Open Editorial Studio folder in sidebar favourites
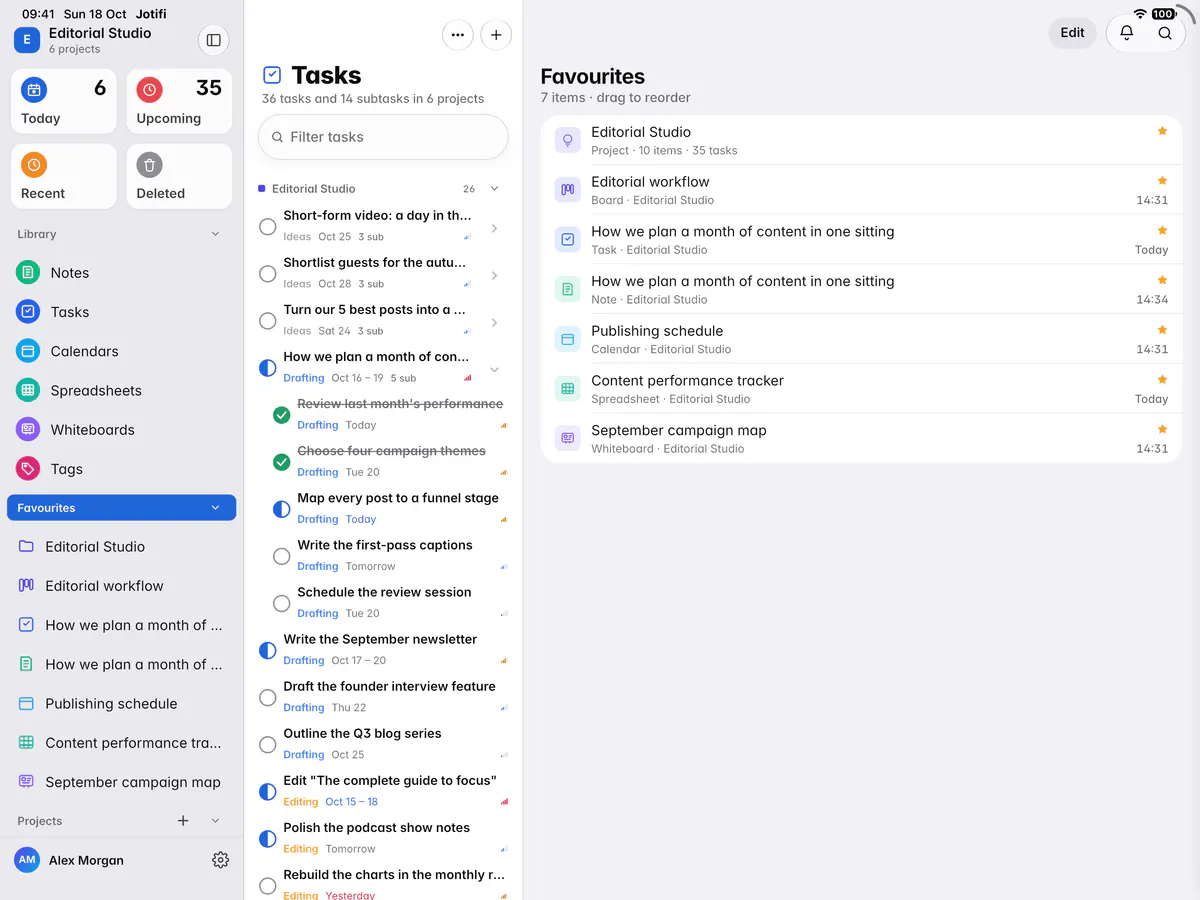The image size is (1200, 900). [x=122, y=547]
